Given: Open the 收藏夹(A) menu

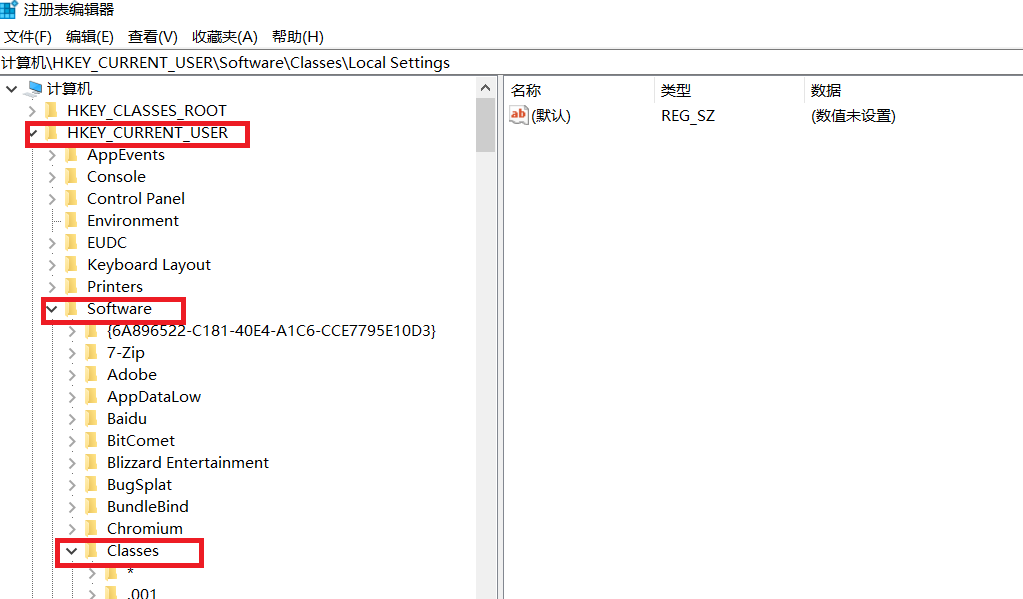Looking at the screenshot, I should click(224, 37).
